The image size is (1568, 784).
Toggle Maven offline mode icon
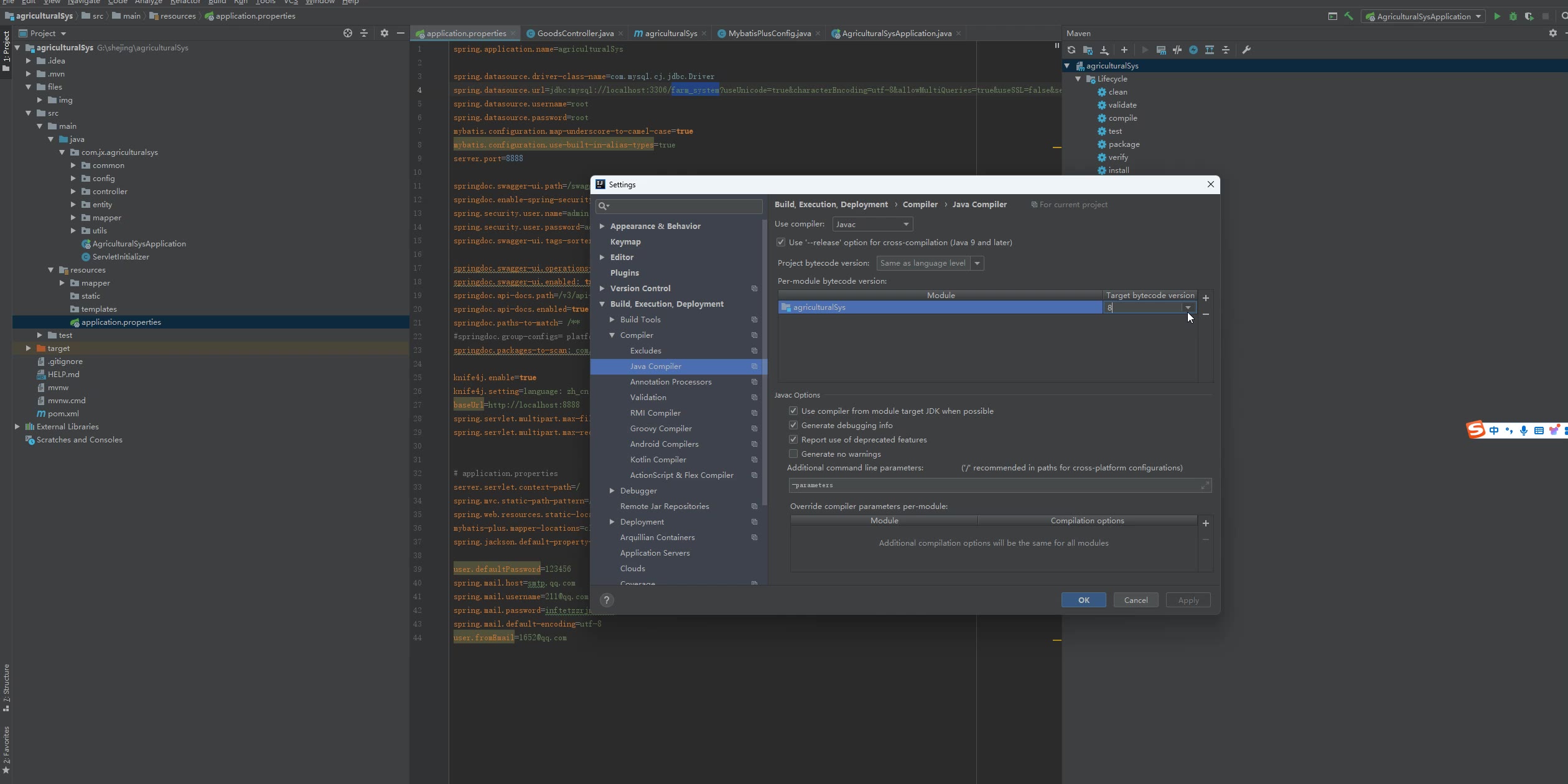tap(1177, 50)
